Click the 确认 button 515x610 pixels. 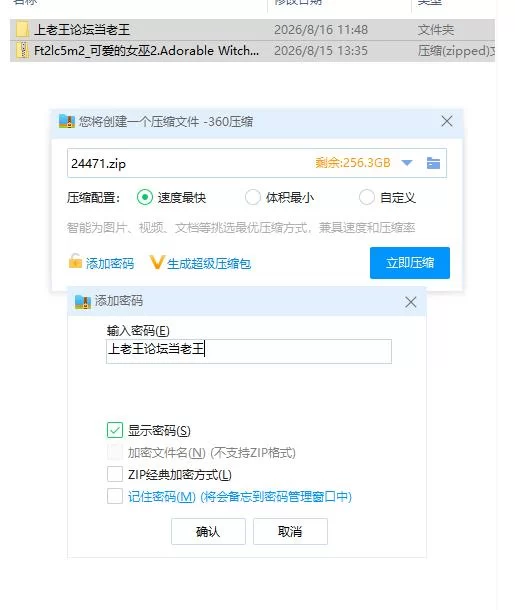[208, 531]
